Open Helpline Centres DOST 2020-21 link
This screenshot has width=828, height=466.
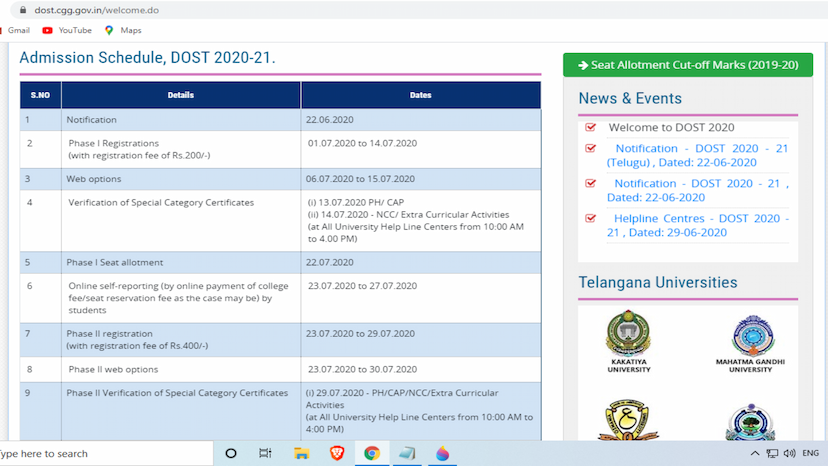[x=697, y=225]
